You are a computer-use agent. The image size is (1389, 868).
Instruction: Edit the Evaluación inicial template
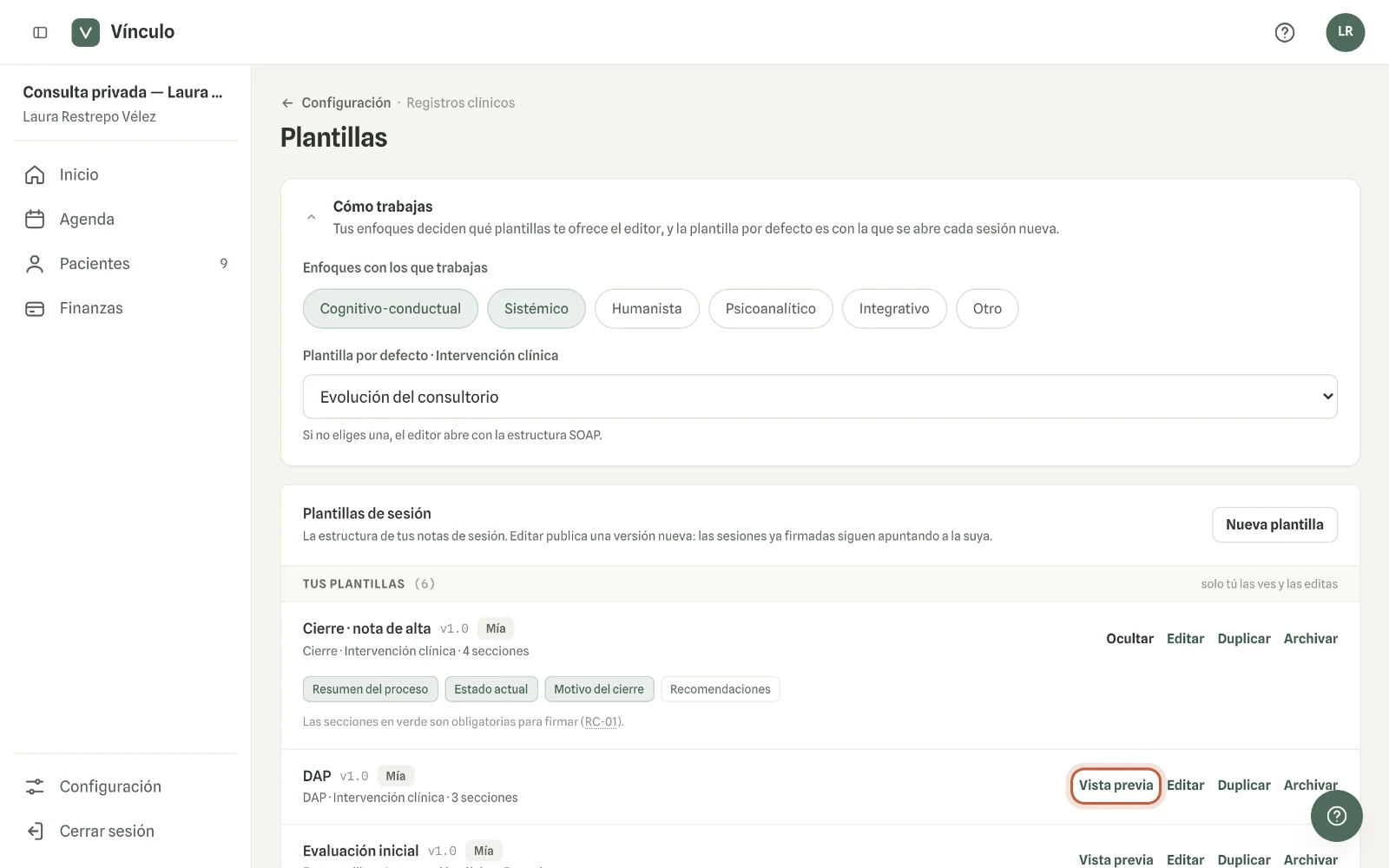pos(1185,859)
